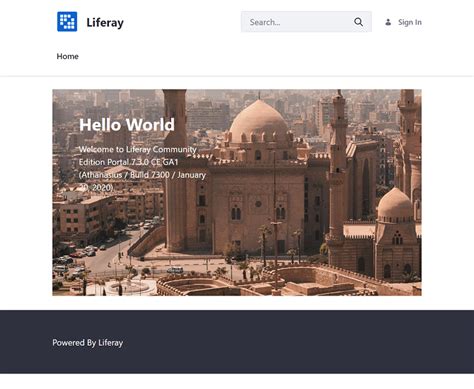Select the Hello World heading
Image resolution: width=474 pixels, height=389 pixels.
pyautogui.click(x=127, y=125)
